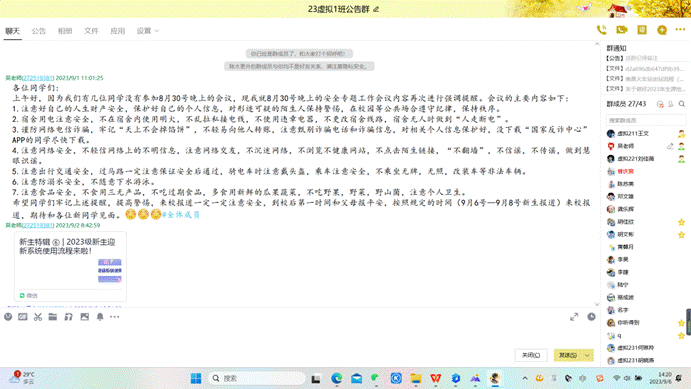
Task: Click the 搜索群成员 search field
Action: 646,120
